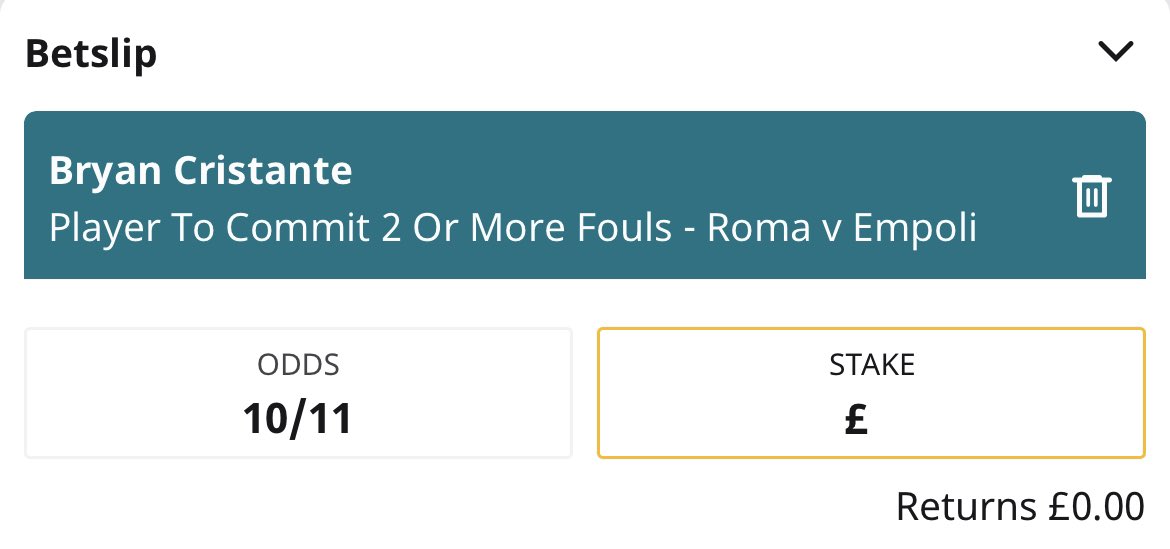This screenshot has height=549, width=1170.
Task: Click the Player To Commit 2 Or More Fouls text
Action: 358,229
